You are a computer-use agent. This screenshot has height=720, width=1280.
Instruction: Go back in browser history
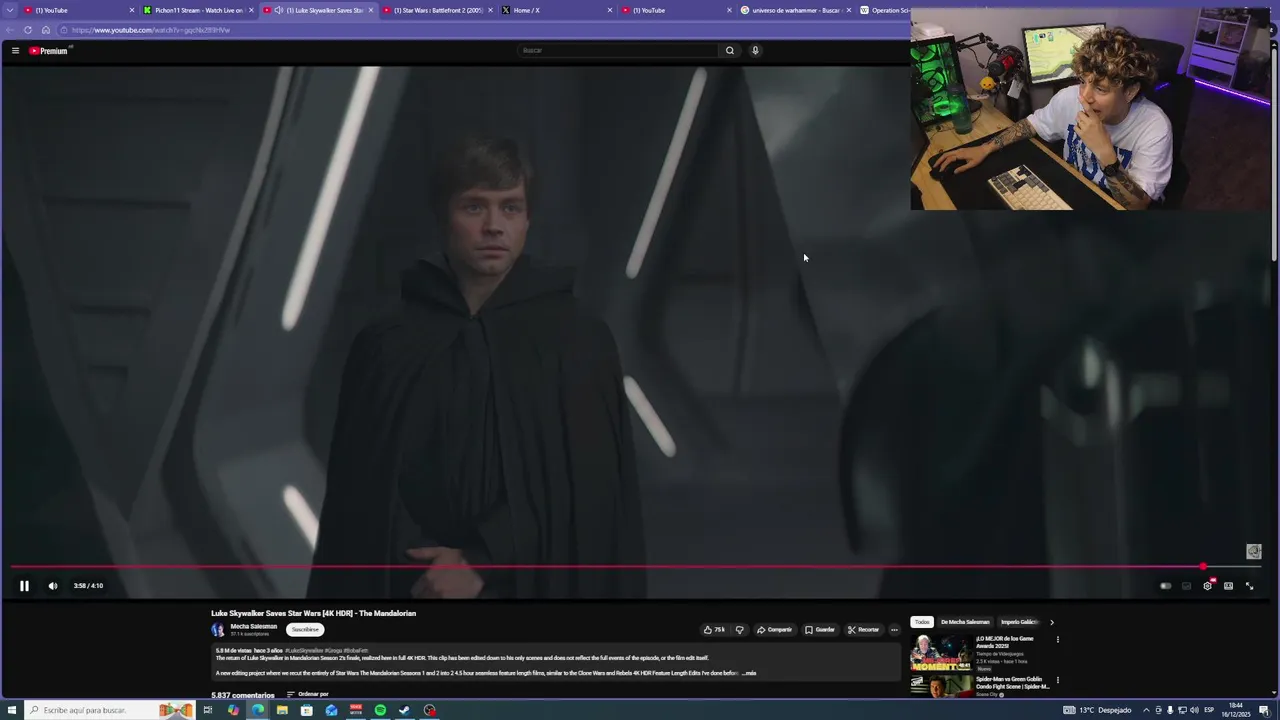pyautogui.click(x=10, y=30)
